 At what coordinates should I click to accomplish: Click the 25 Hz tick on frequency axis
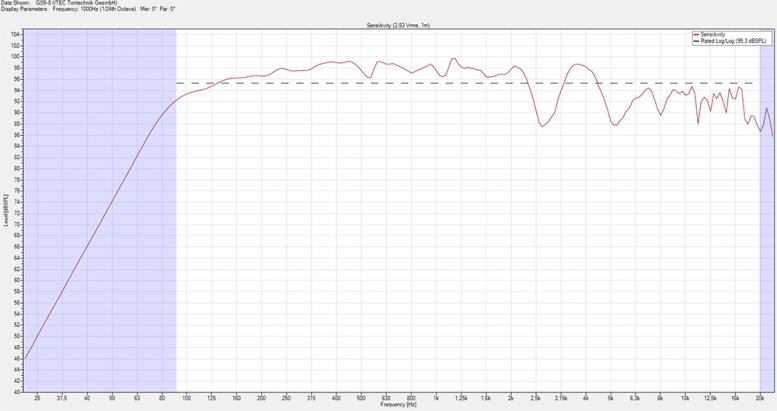tap(37, 398)
